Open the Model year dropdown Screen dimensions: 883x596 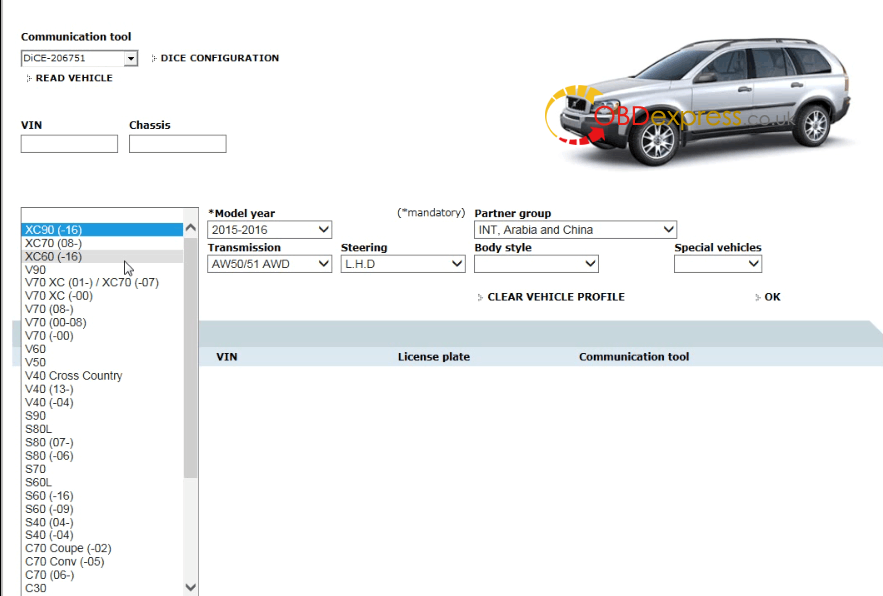point(269,230)
